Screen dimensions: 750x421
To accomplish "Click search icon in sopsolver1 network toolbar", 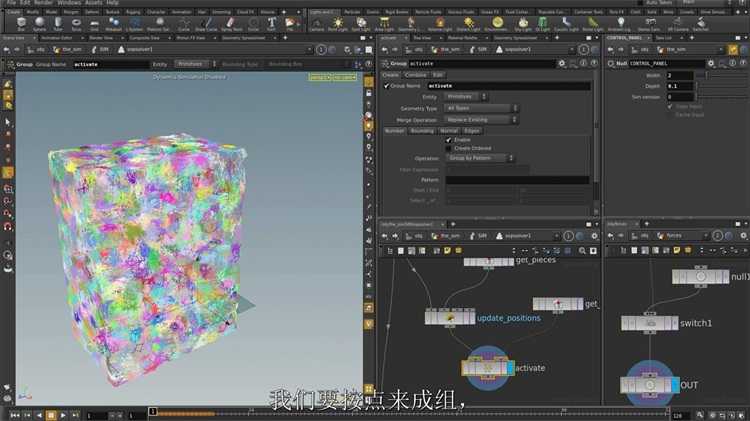I will [x=582, y=251].
